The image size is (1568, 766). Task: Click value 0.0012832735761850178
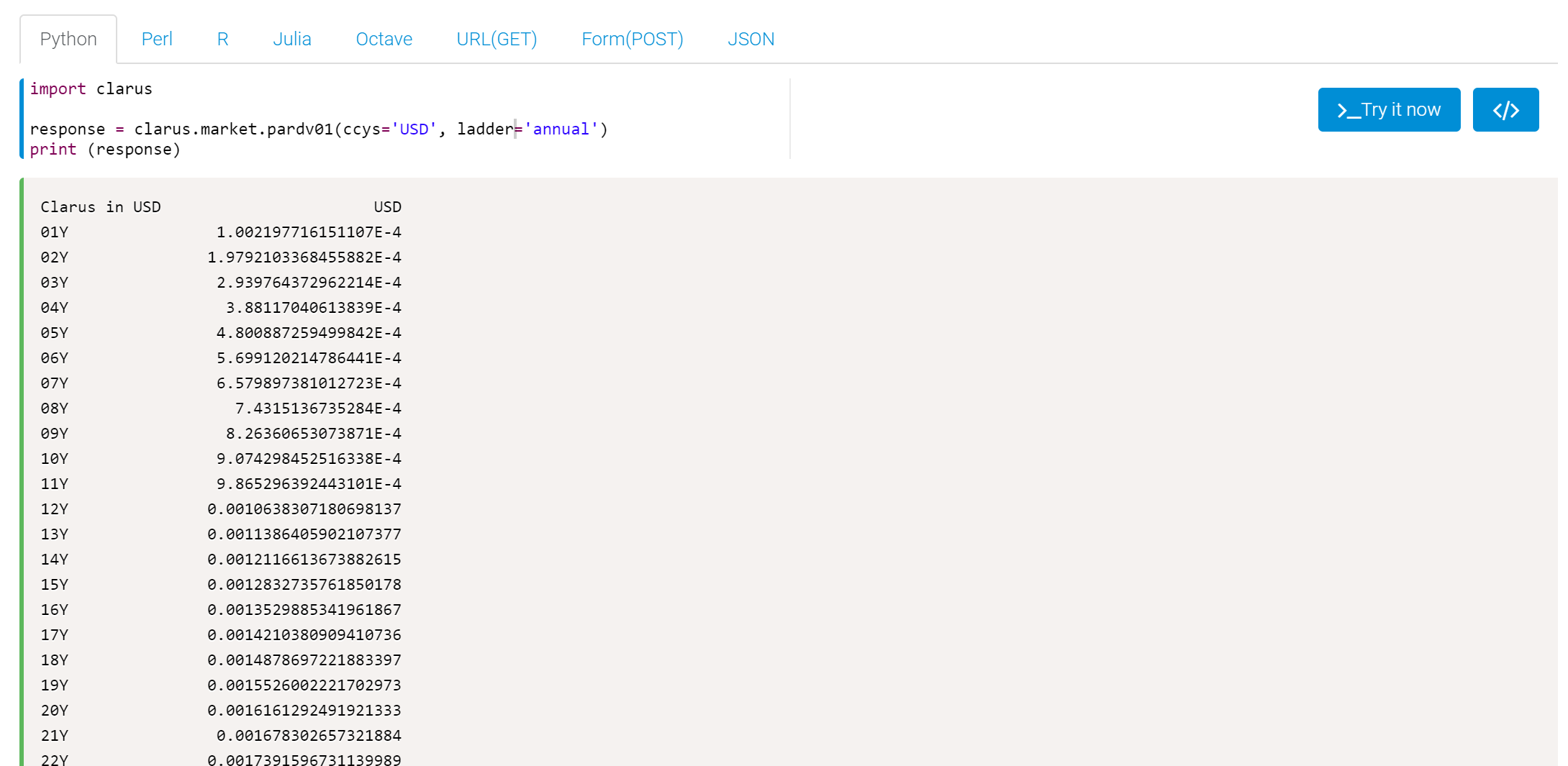click(x=304, y=585)
